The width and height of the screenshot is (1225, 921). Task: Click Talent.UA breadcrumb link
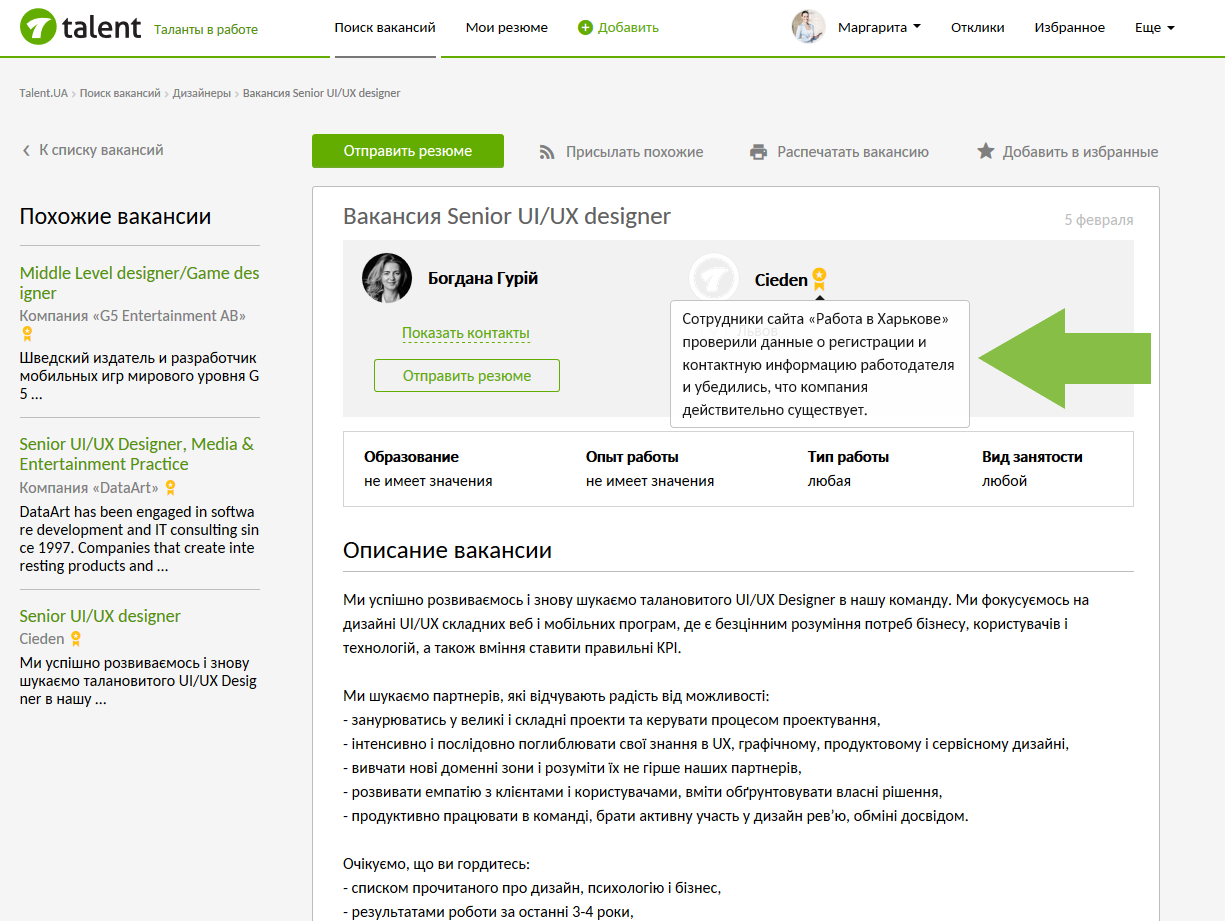[x=44, y=93]
